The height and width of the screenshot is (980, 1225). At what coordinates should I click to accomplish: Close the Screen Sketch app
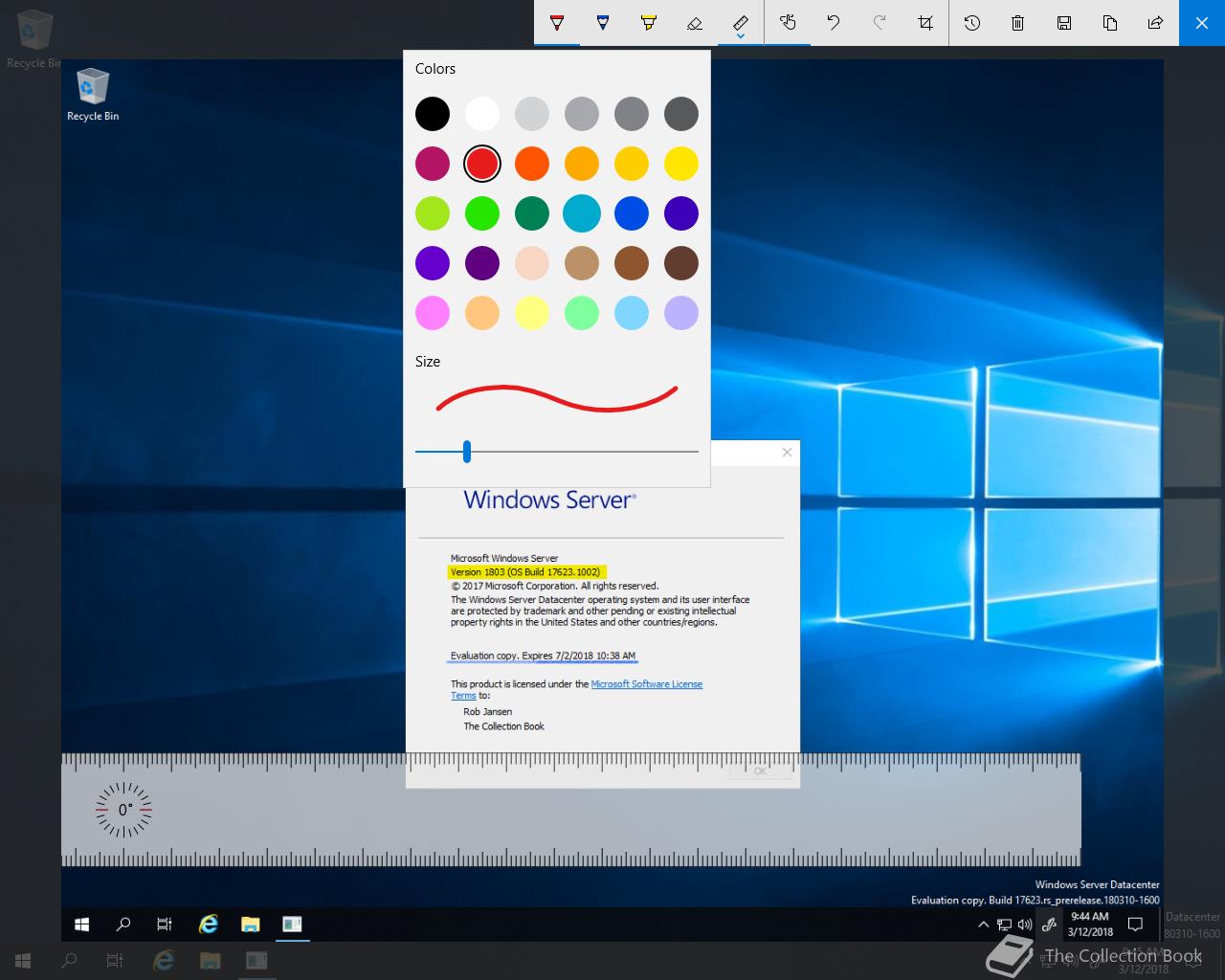[x=1202, y=22]
